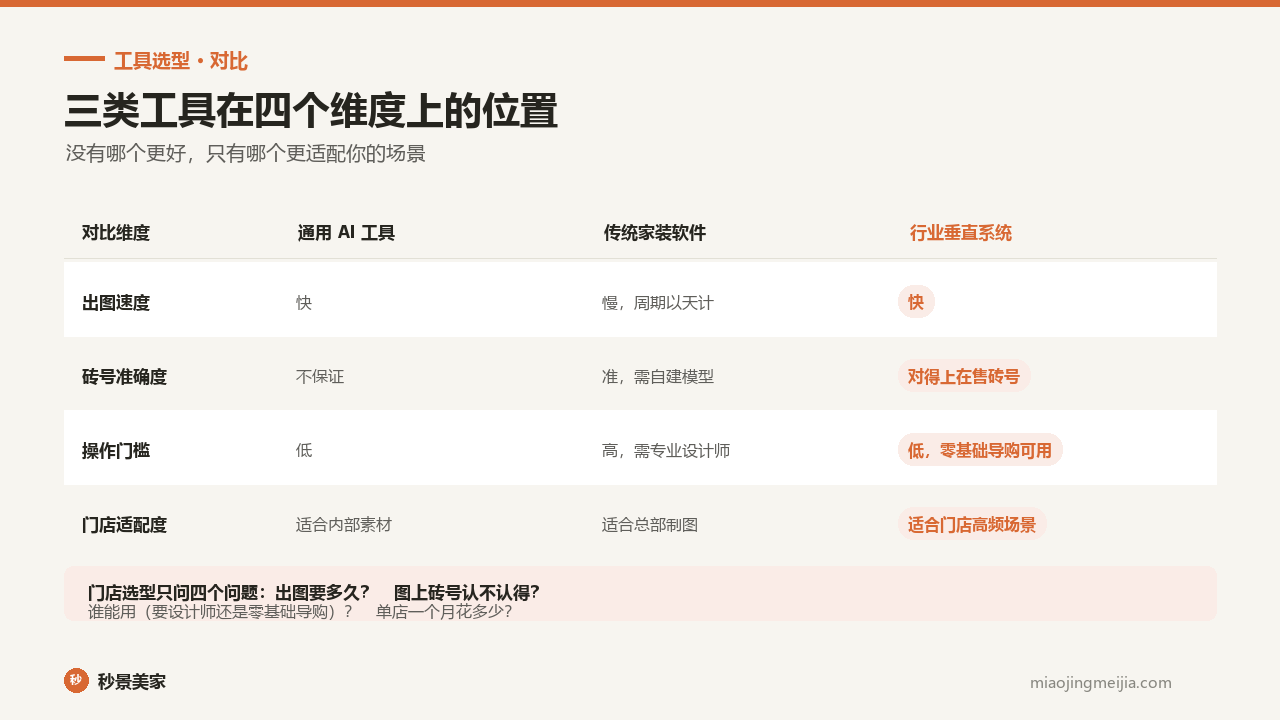
Task: Select the 通用 AI 工具 column header
Action: [x=346, y=233]
